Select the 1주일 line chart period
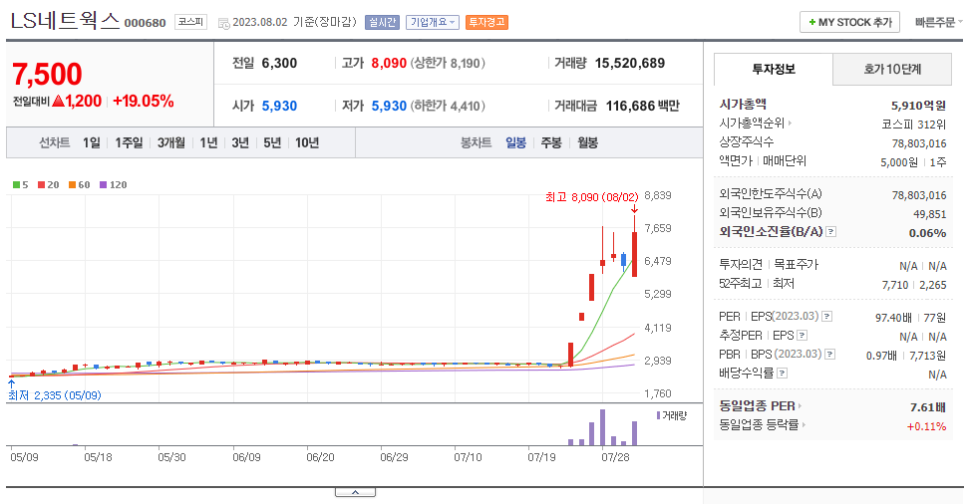This screenshot has height=504, width=966. [129, 143]
